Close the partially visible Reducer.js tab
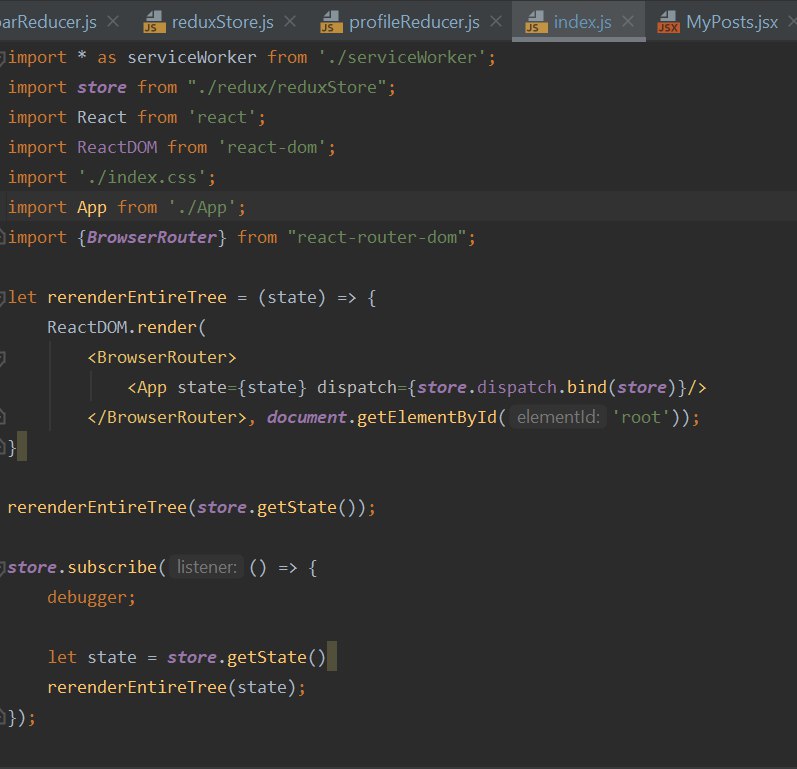797x769 pixels. [x=112, y=22]
